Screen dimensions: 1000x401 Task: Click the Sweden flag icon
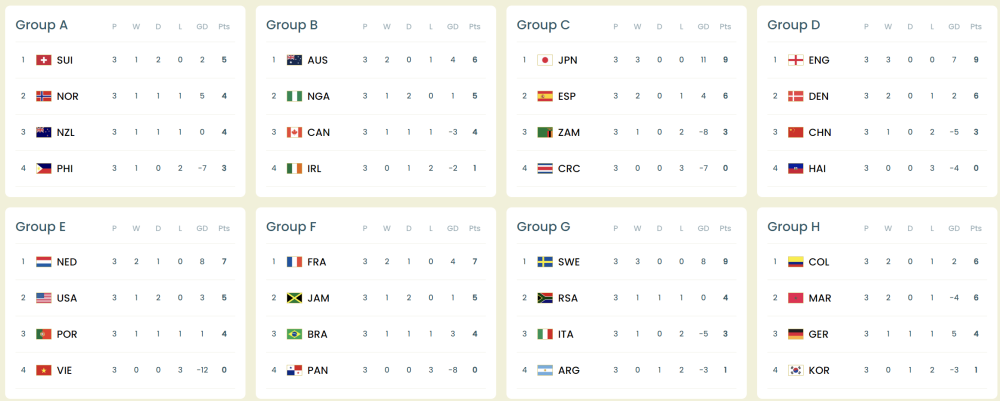[545, 262]
